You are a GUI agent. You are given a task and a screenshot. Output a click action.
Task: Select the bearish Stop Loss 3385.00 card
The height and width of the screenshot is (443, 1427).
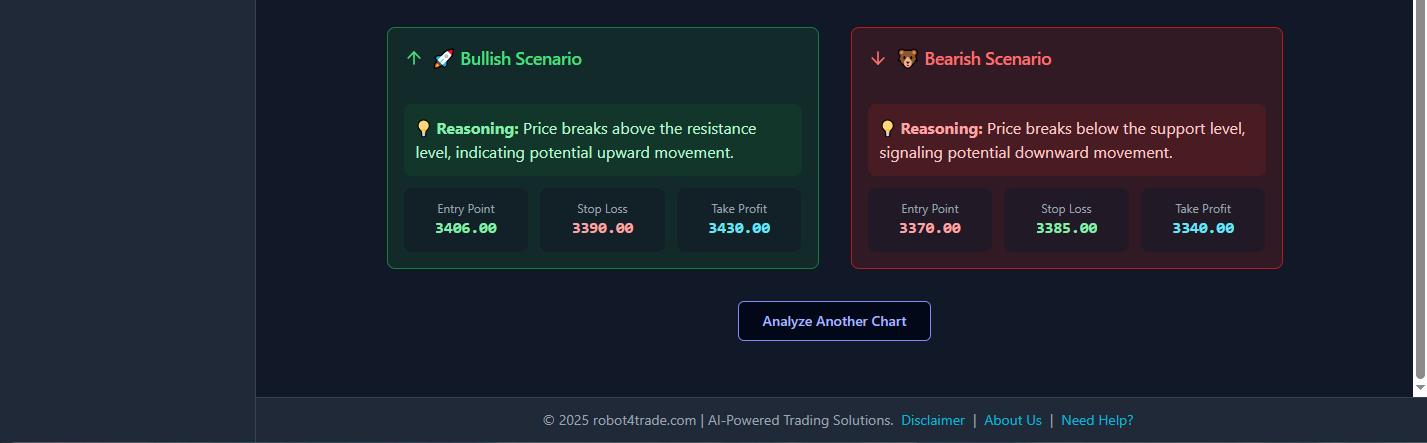pos(1066,220)
